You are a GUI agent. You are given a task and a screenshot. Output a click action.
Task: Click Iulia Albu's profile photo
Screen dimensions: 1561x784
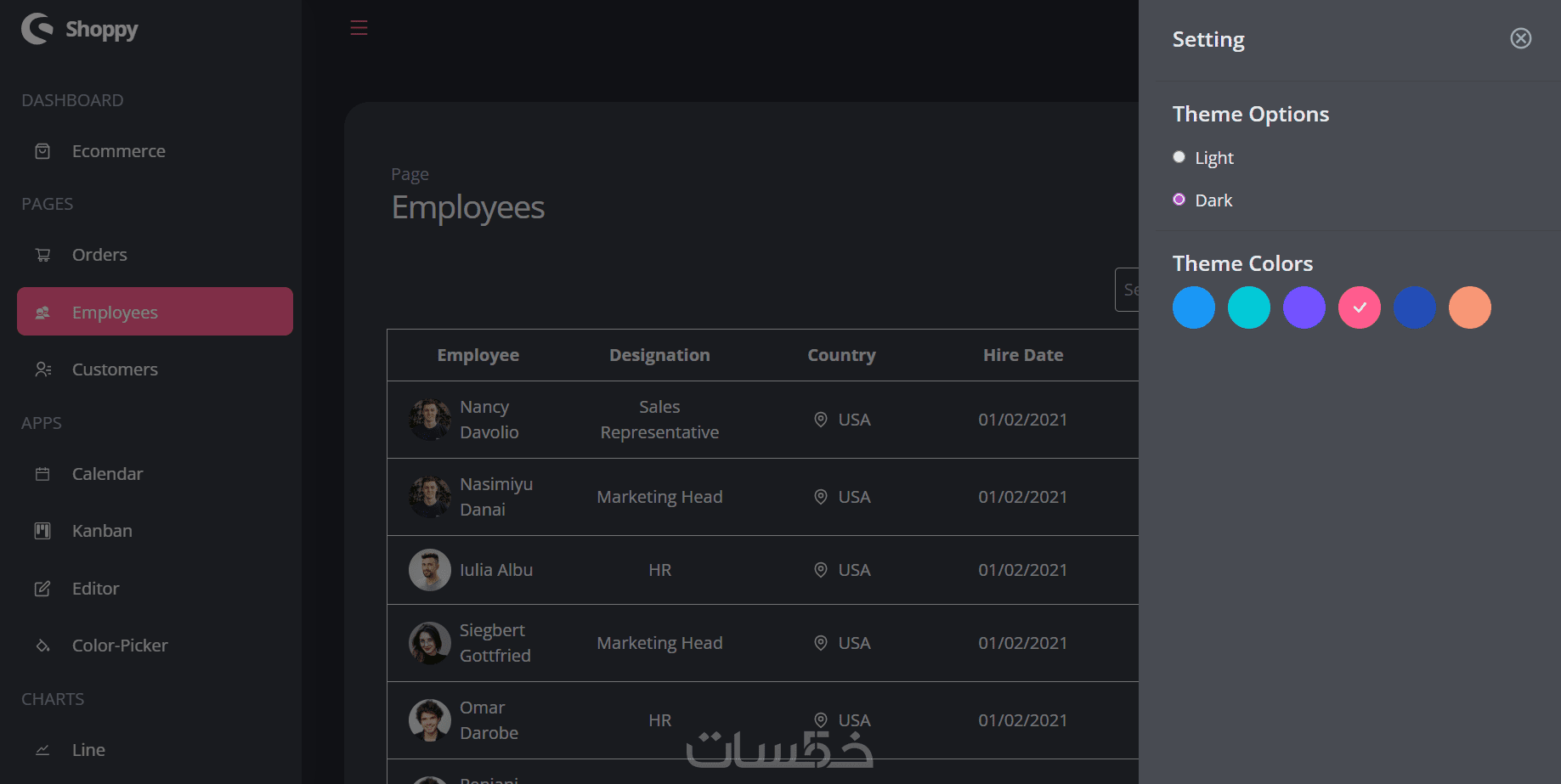coord(430,570)
